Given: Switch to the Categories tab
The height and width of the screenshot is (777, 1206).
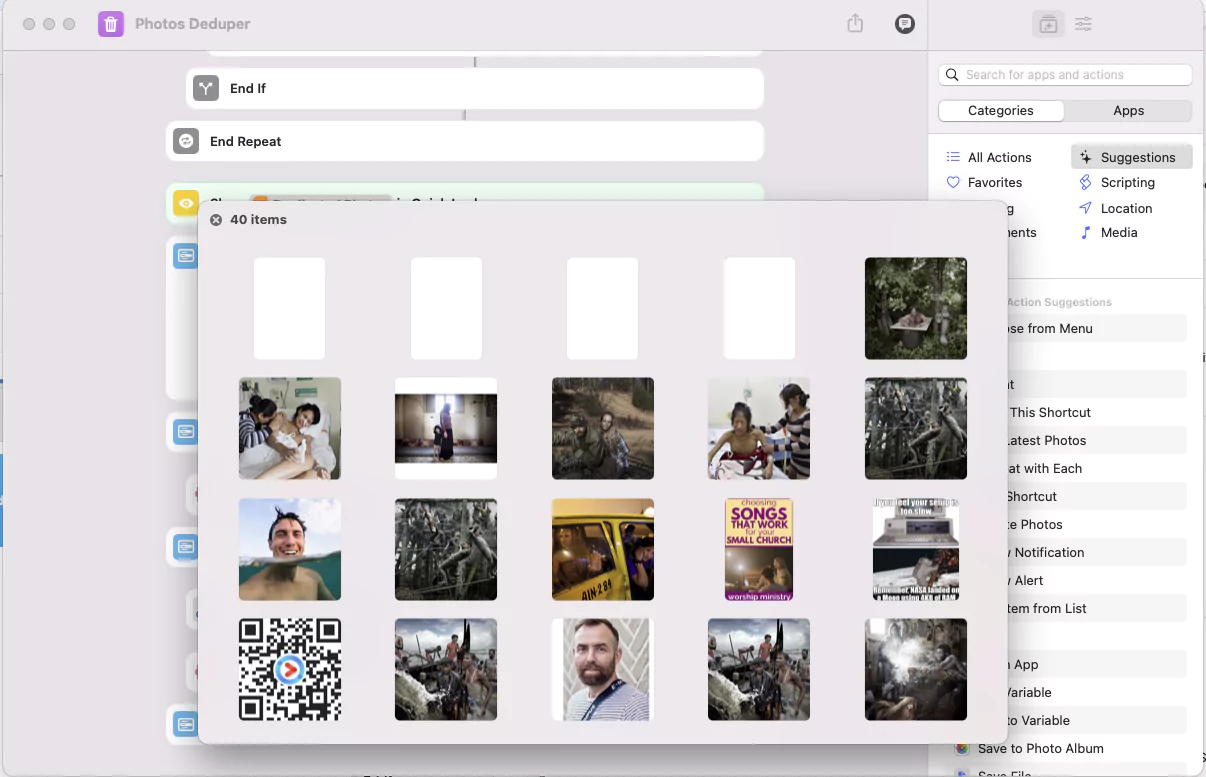Looking at the screenshot, I should point(1001,110).
